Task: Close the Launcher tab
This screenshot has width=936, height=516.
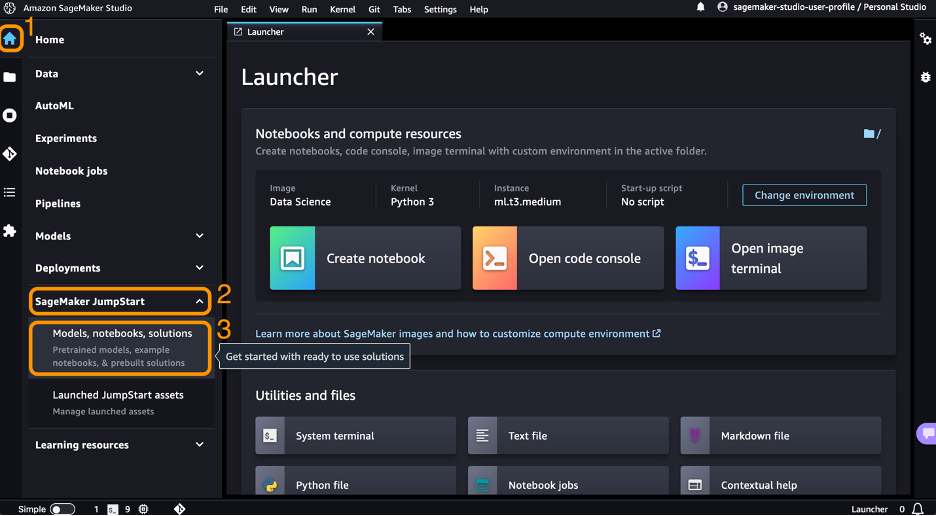Action: pyautogui.click(x=371, y=32)
